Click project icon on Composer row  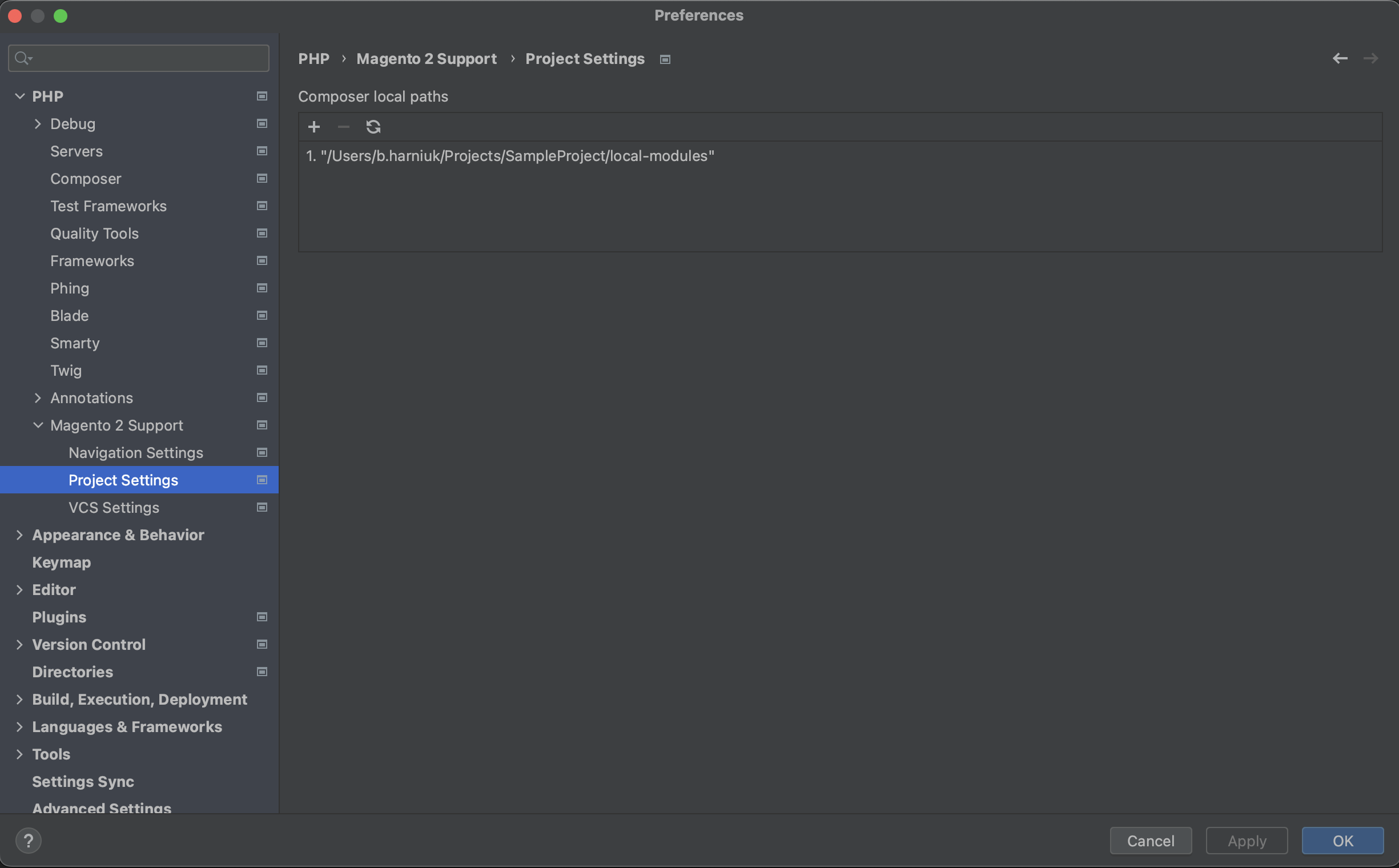tap(262, 179)
